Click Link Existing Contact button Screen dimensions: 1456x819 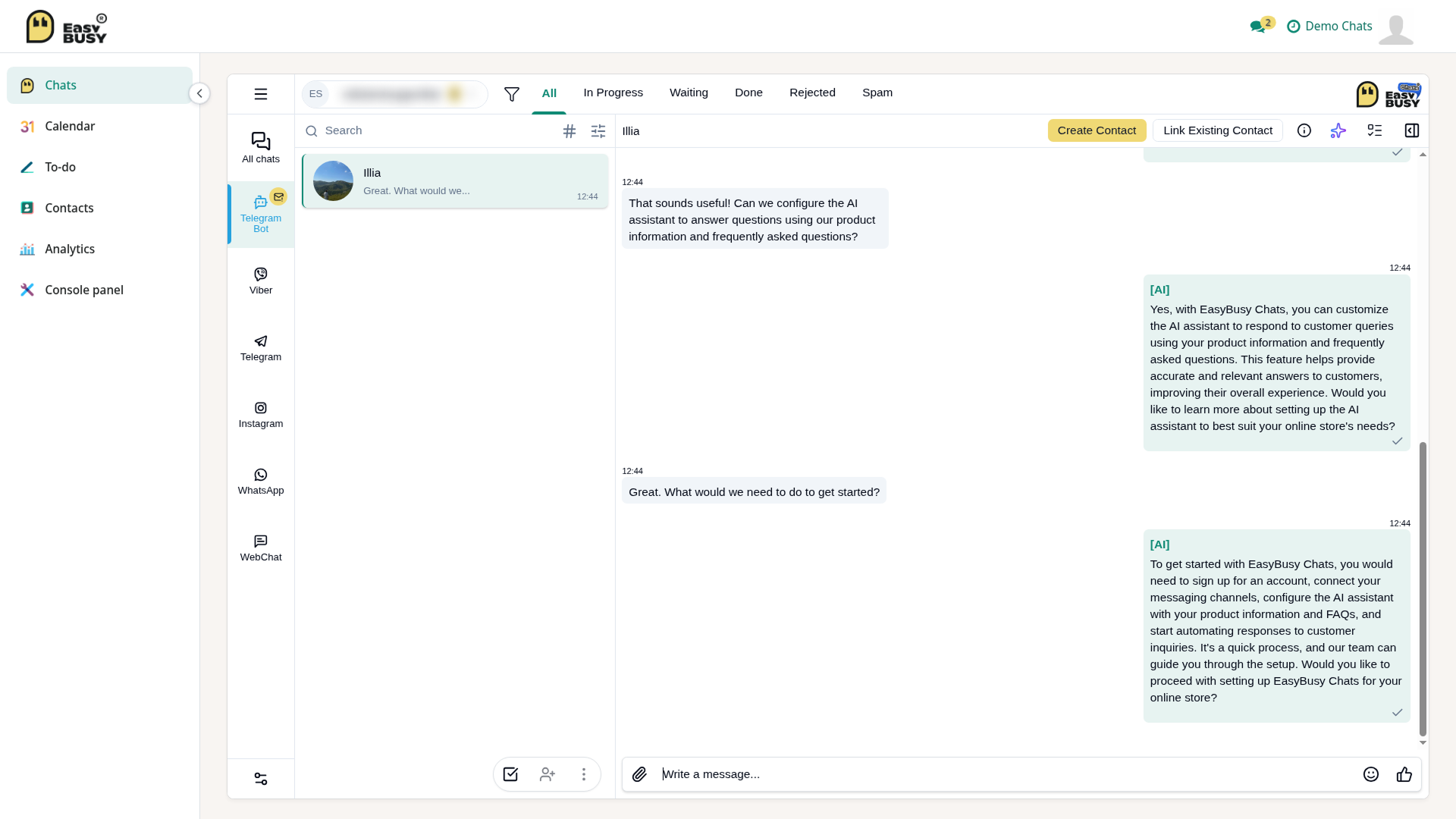tap(1218, 130)
